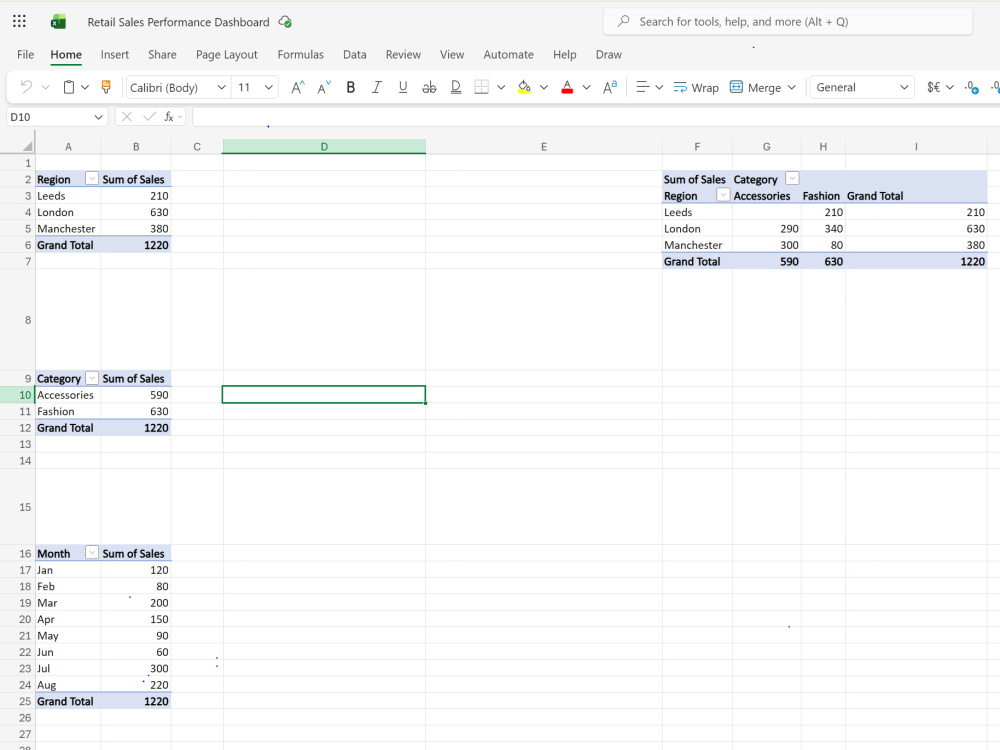This screenshot has height=750, width=1000.
Task: Open currency format dropdown arrow
Action: tap(950, 87)
